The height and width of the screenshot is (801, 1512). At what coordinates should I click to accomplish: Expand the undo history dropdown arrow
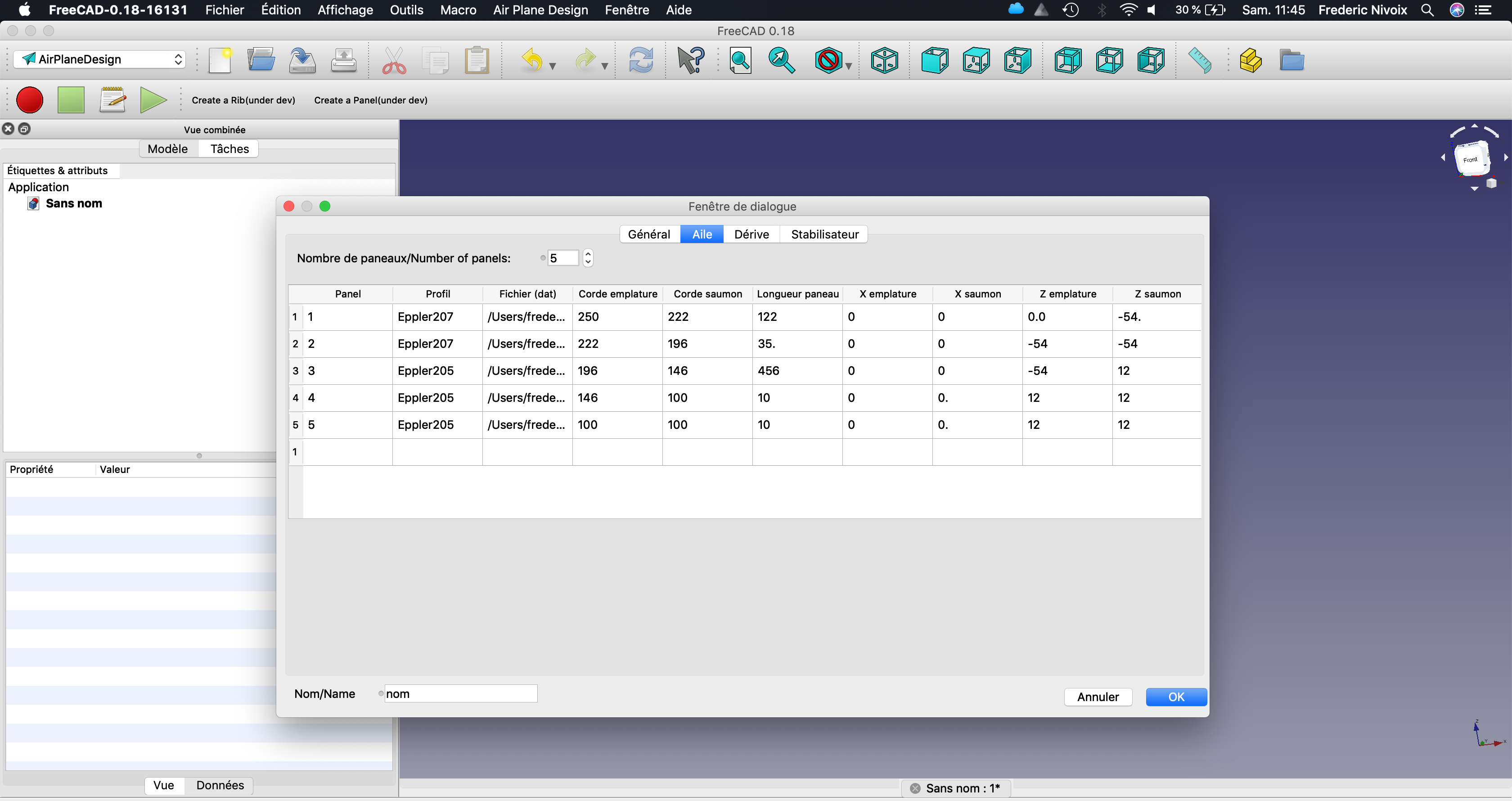(x=552, y=66)
